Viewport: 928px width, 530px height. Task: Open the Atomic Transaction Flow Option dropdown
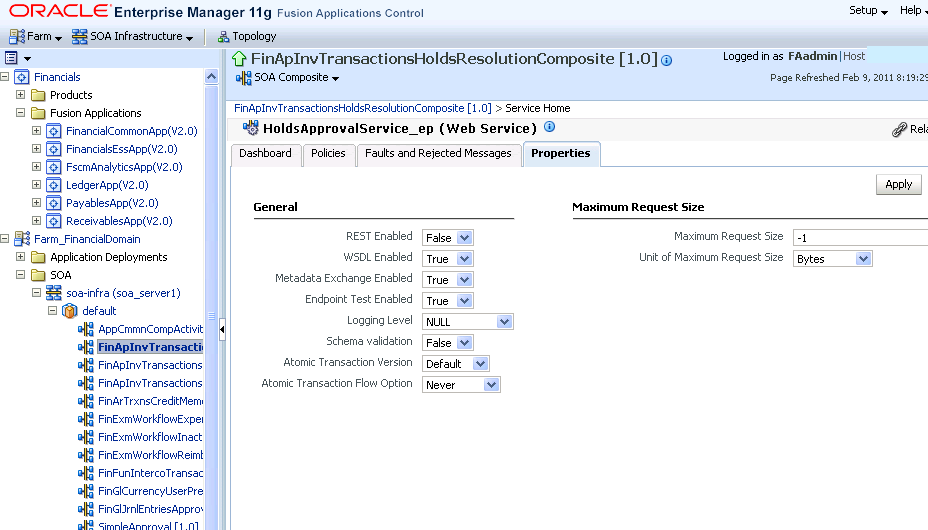(461, 385)
